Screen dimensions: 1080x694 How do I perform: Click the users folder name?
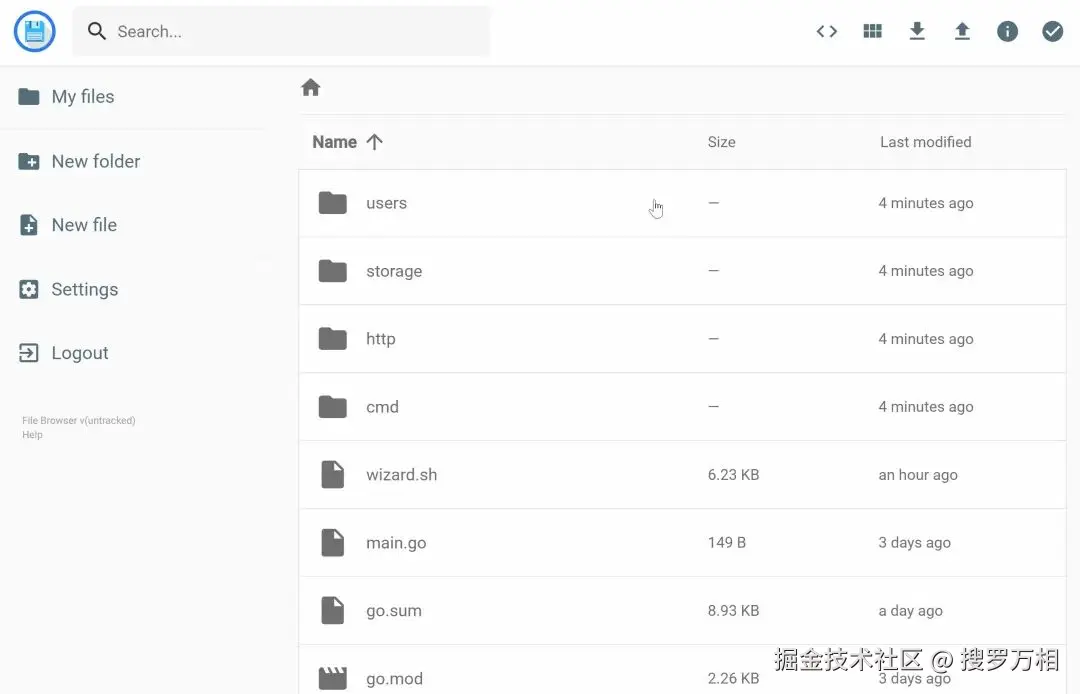(386, 203)
